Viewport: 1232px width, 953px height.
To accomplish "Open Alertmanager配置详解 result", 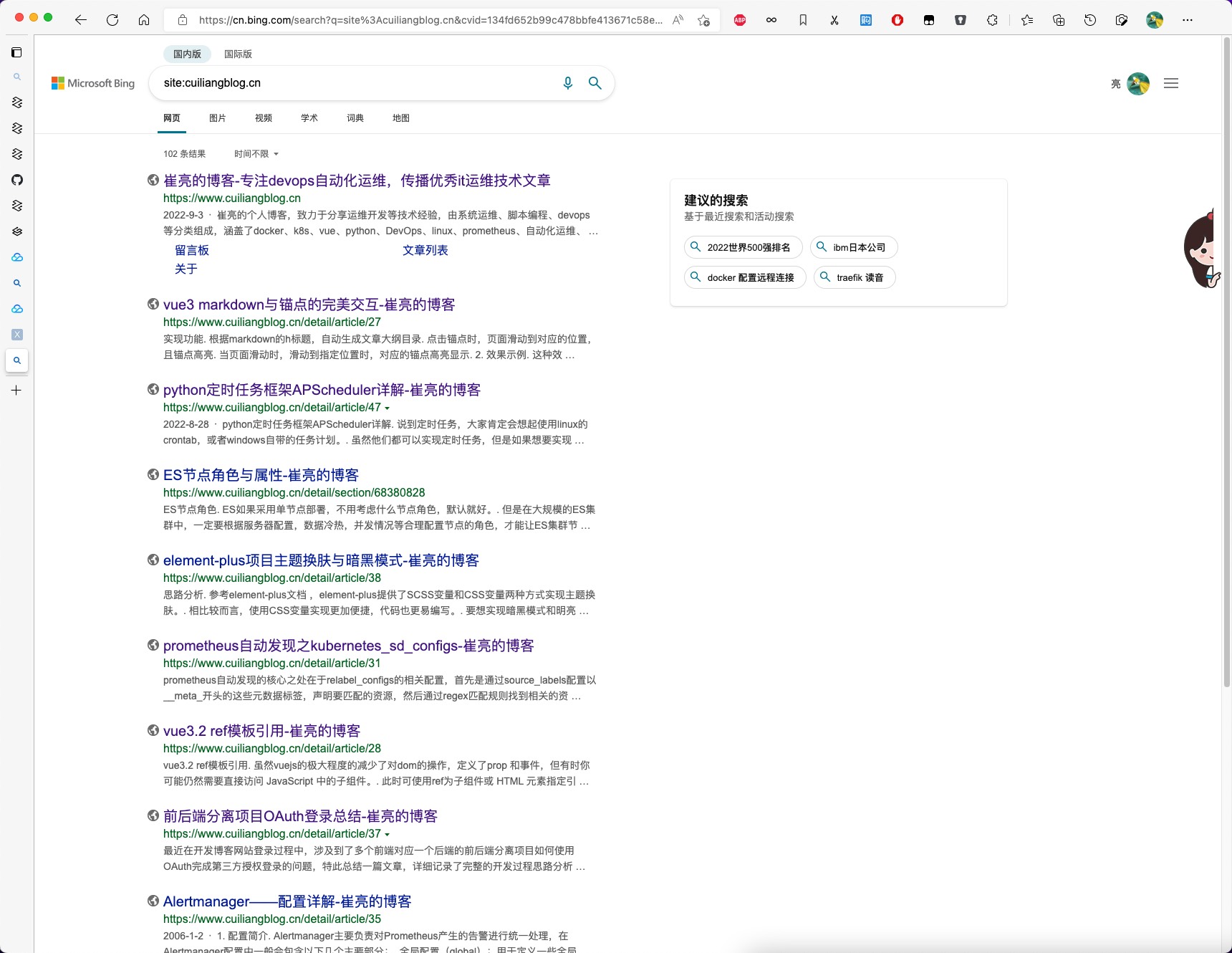I will 287,901.
